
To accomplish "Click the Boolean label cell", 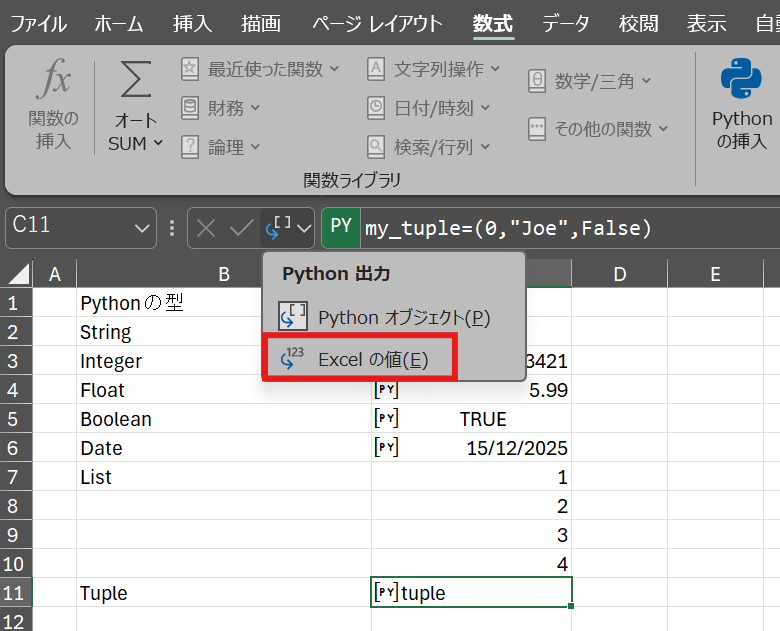I will [224, 419].
